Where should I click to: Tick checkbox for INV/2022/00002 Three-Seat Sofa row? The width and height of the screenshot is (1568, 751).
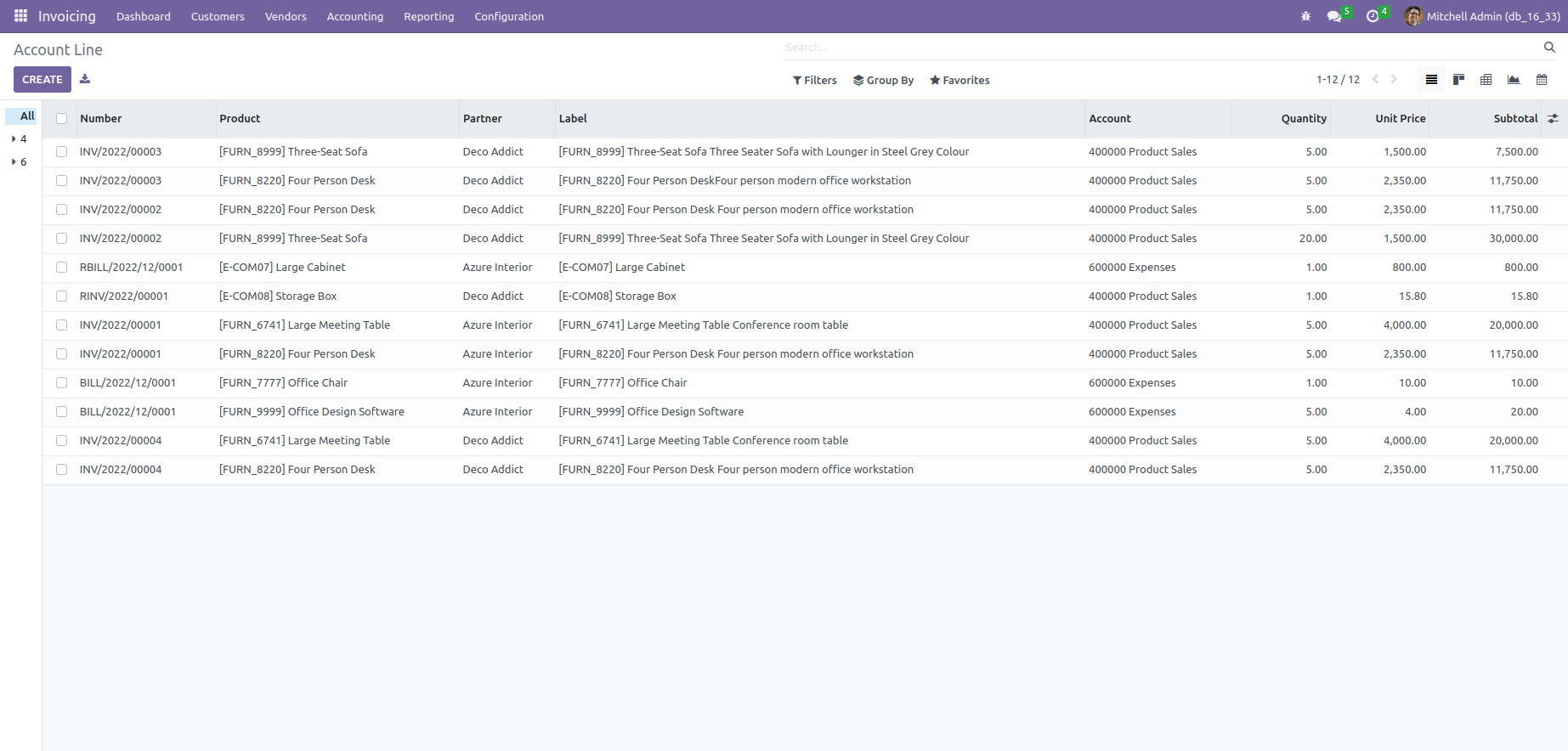(x=61, y=239)
